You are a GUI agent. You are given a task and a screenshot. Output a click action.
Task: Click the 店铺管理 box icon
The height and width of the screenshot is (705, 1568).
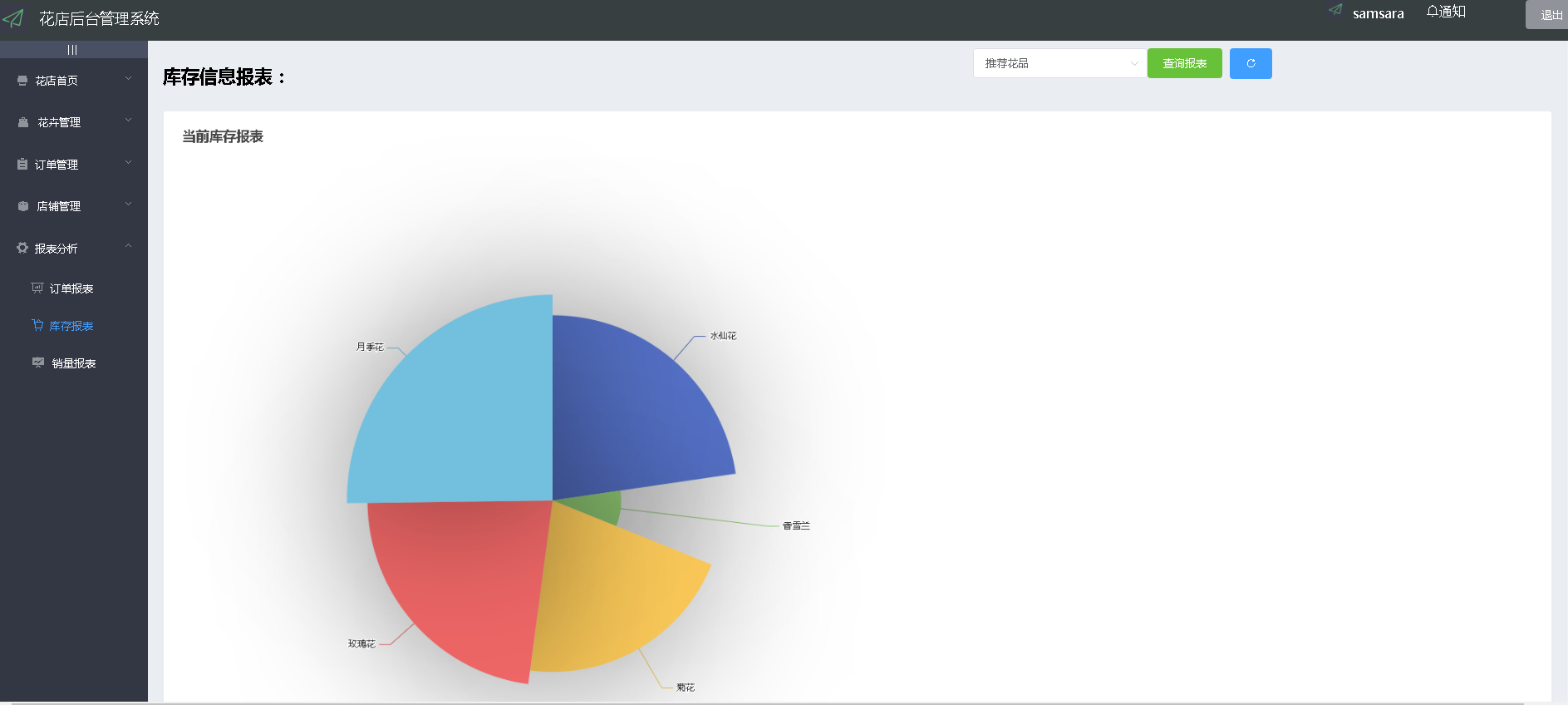(x=23, y=206)
